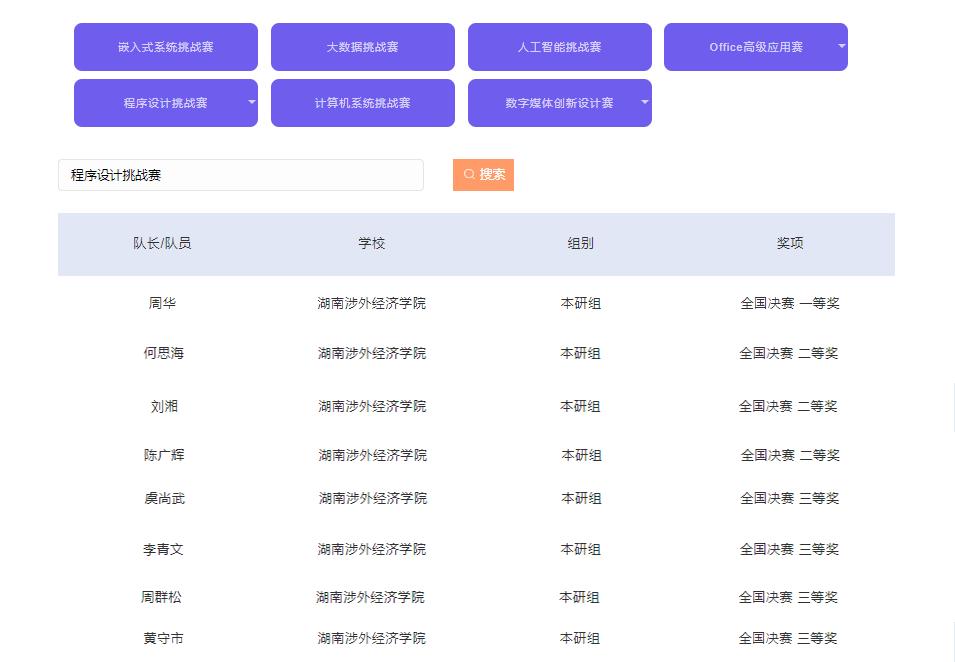Select the 数字媒体创新设计赛 button
Image resolution: width=955 pixels, height=662 pixels.
click(x=560, y=103)
